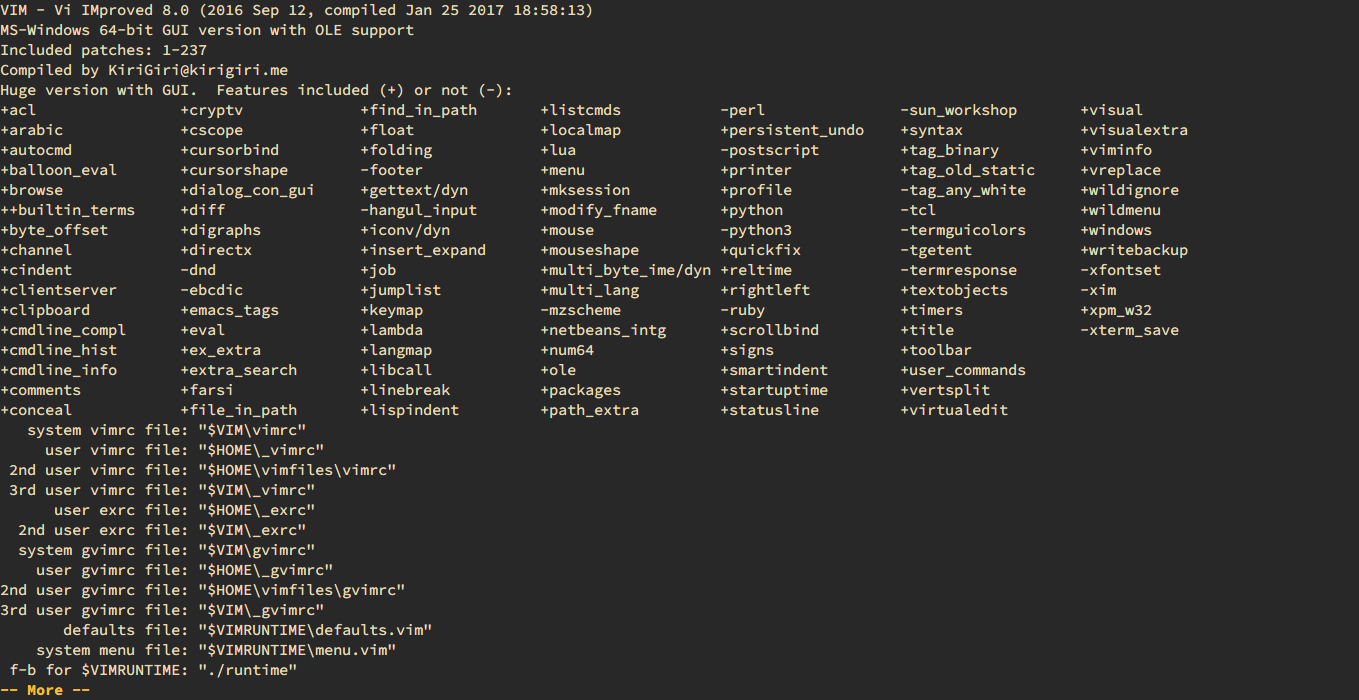Click the -termguicolors feature entry
1359x700 pixels.
[963, 230]
